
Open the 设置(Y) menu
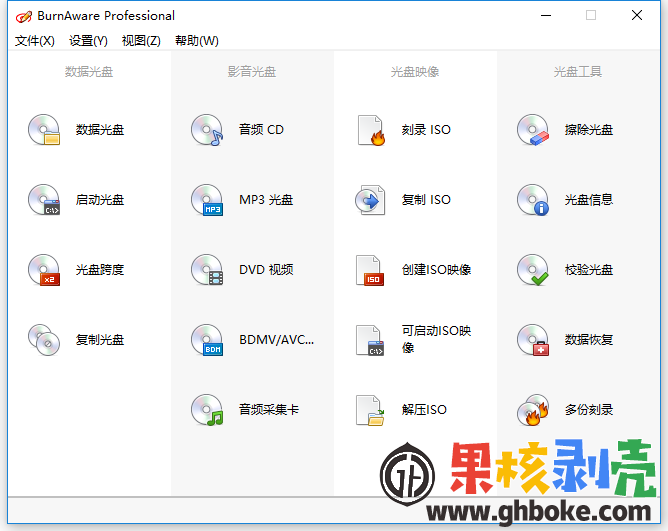pos(88,41)
